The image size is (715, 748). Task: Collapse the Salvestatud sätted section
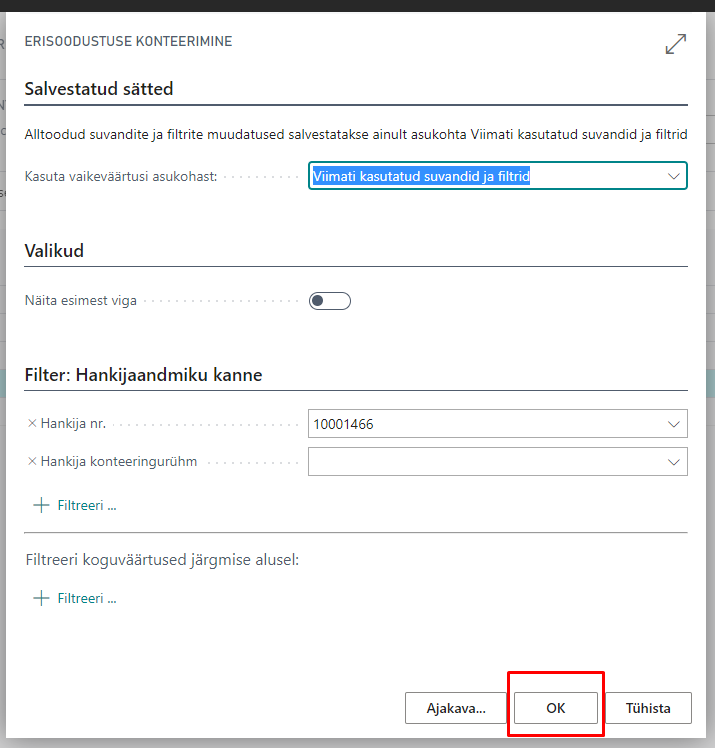[x=99, y=89]
